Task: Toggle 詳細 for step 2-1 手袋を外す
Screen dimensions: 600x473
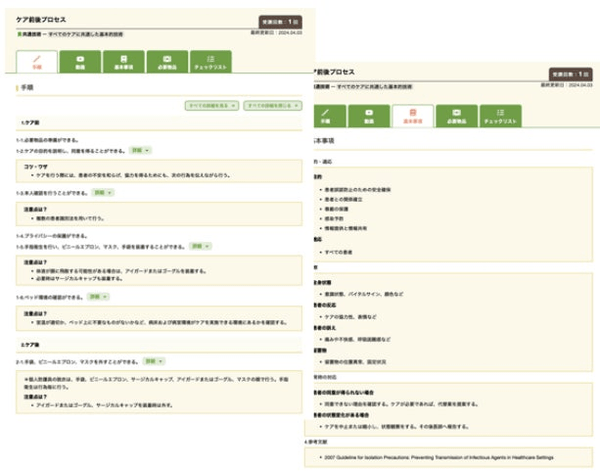Action: point(154,361)
